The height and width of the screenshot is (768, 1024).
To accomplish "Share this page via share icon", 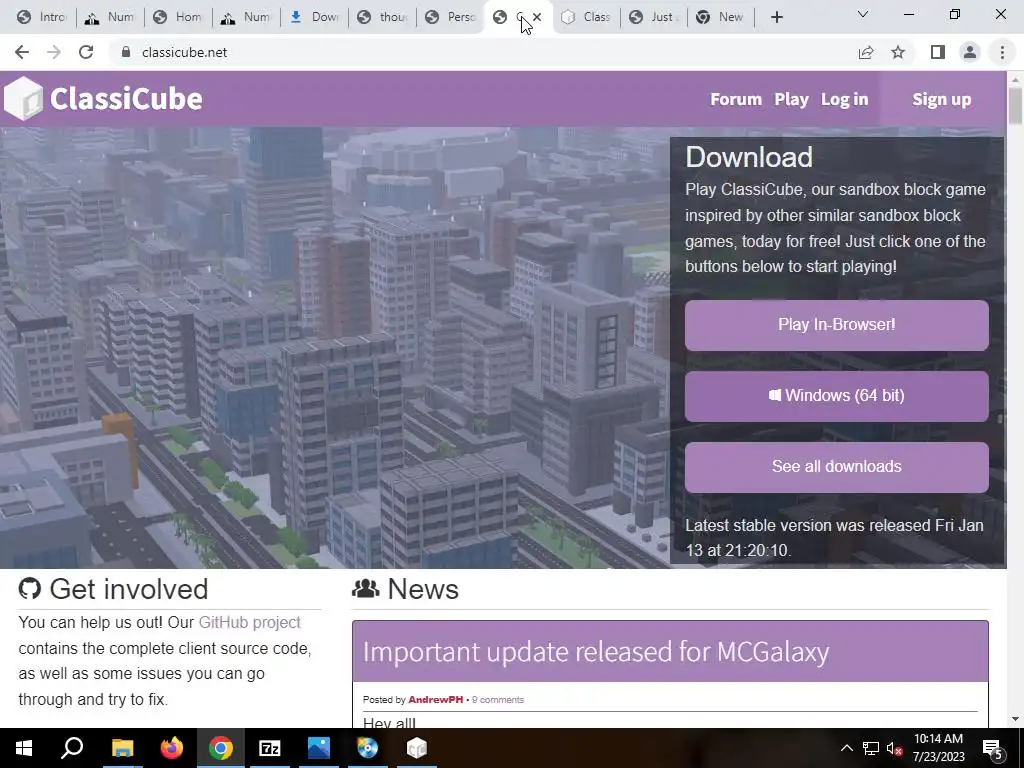I will [866, 52].
